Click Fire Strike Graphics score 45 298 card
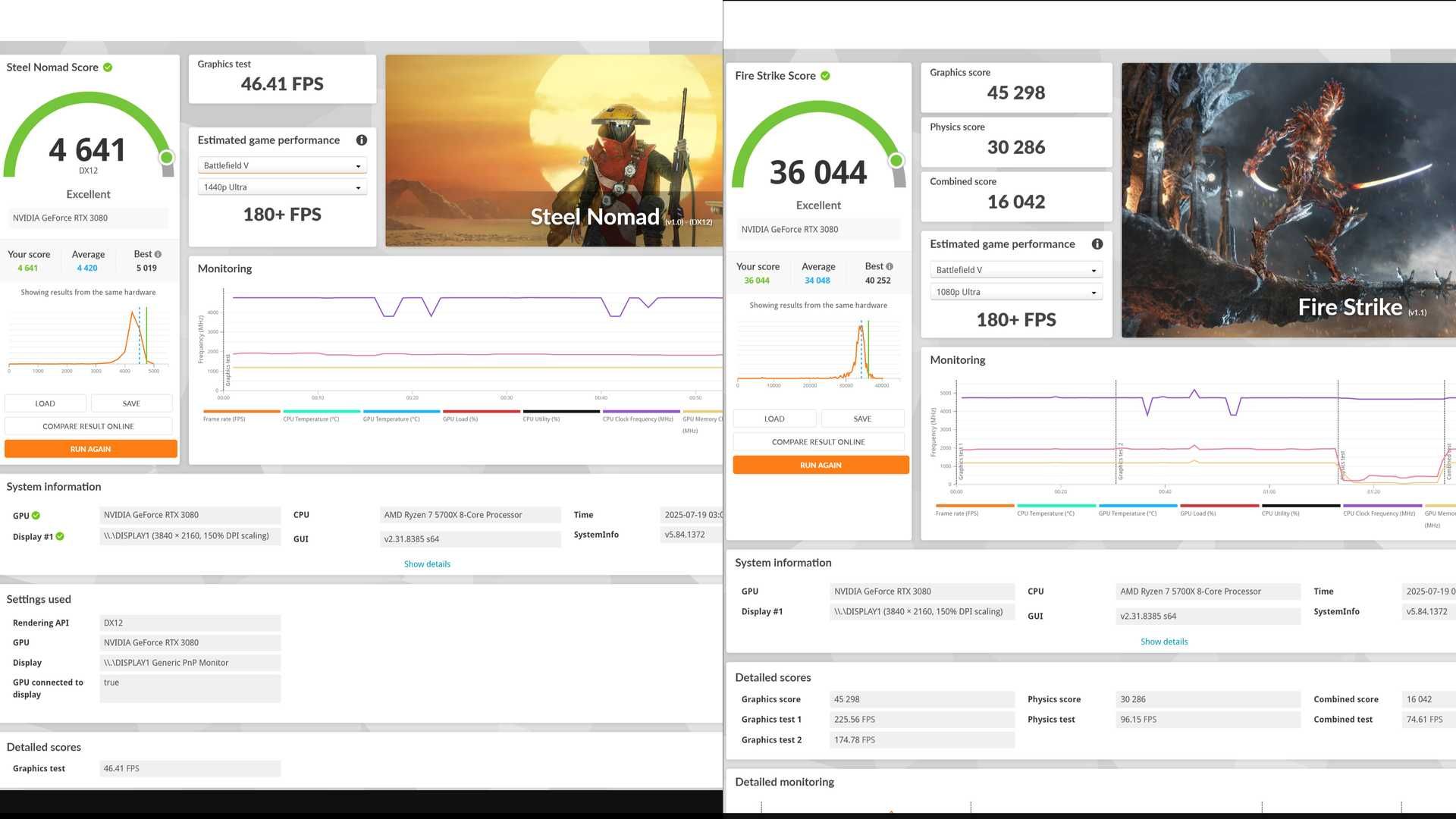The height and width of the screenshot is (819, 1456). (1016, 88)
